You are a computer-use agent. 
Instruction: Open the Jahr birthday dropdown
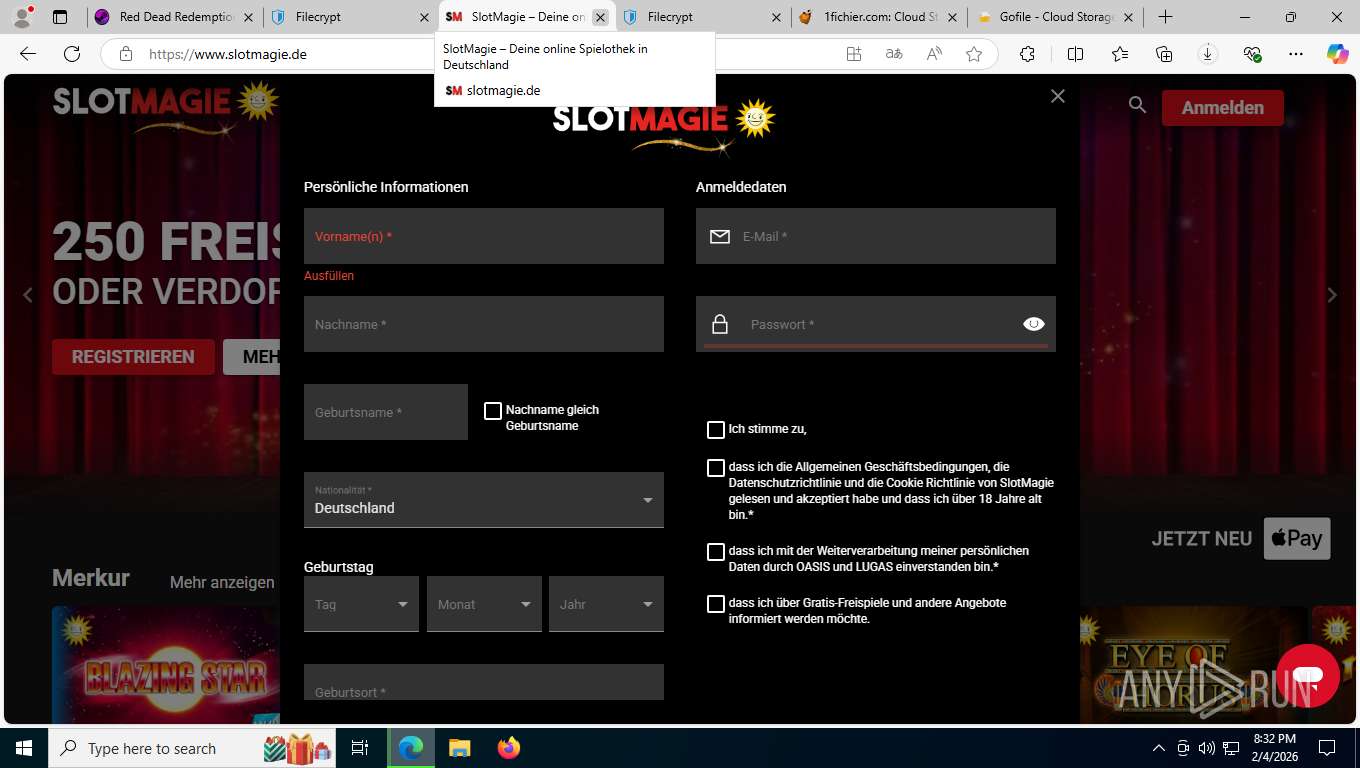click(606, 604)
